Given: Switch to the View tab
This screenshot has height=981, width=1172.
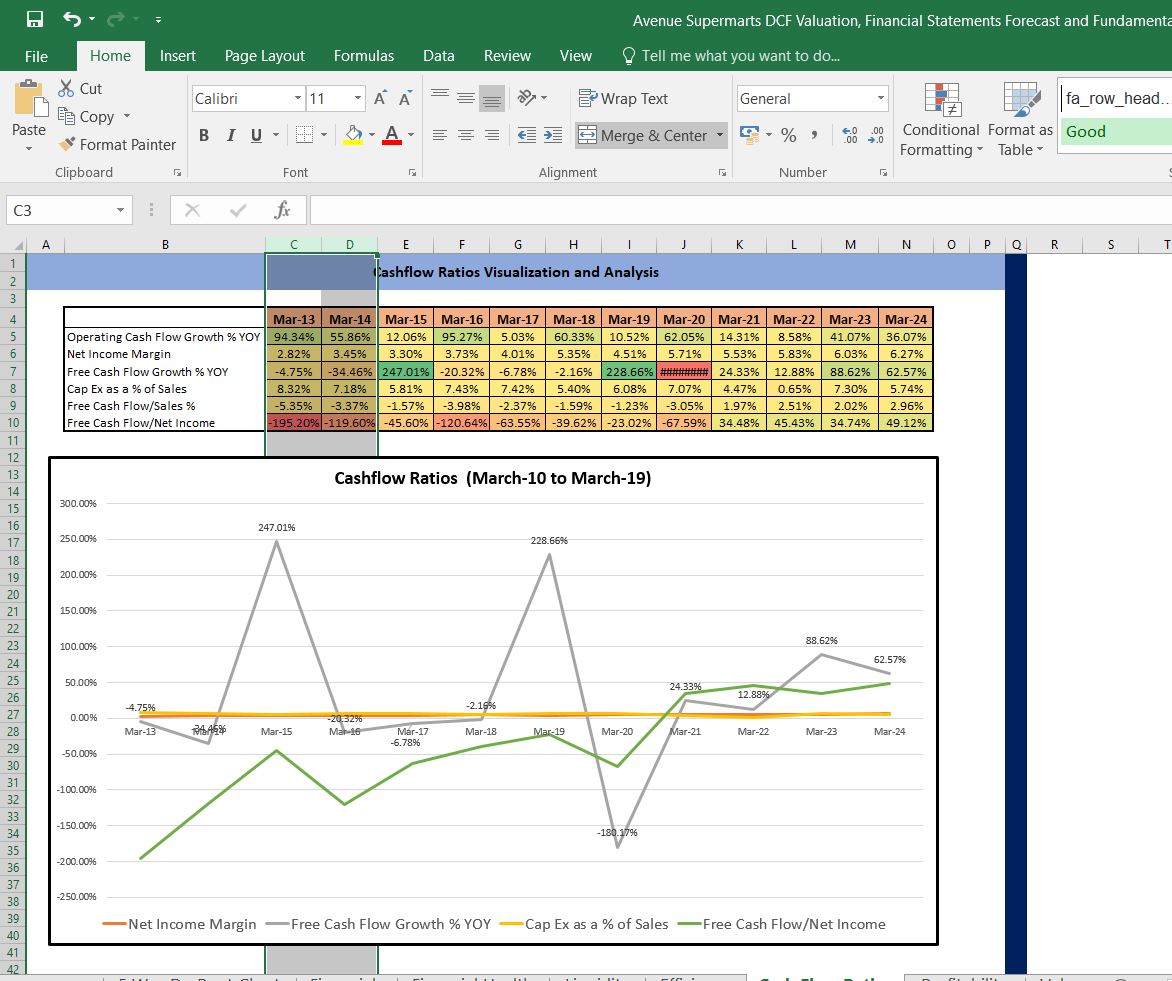Looking at the screenshot, I should pyautogui.click(x=576, y=56).
